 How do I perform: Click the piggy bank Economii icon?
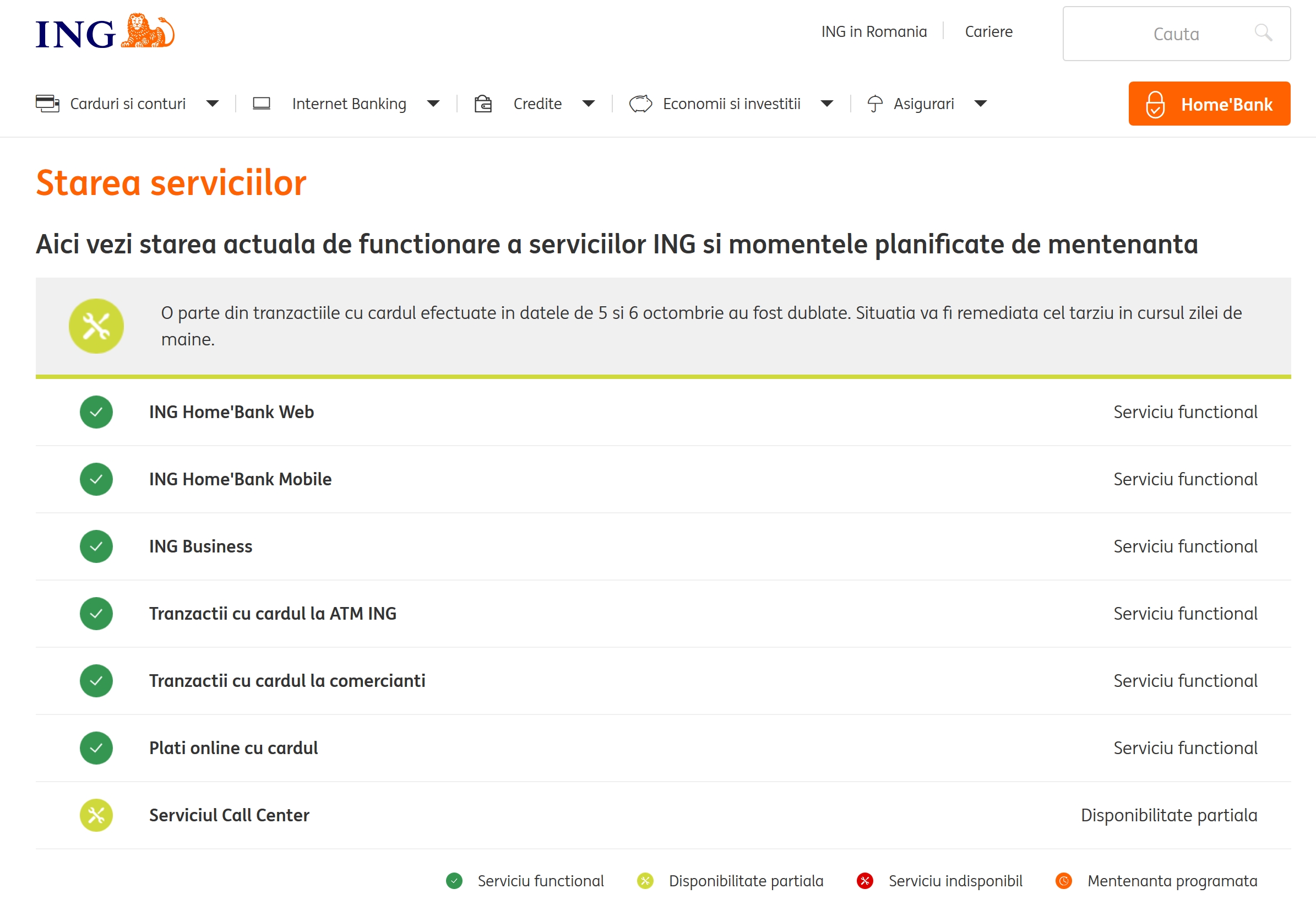click(x=640, y=104)
